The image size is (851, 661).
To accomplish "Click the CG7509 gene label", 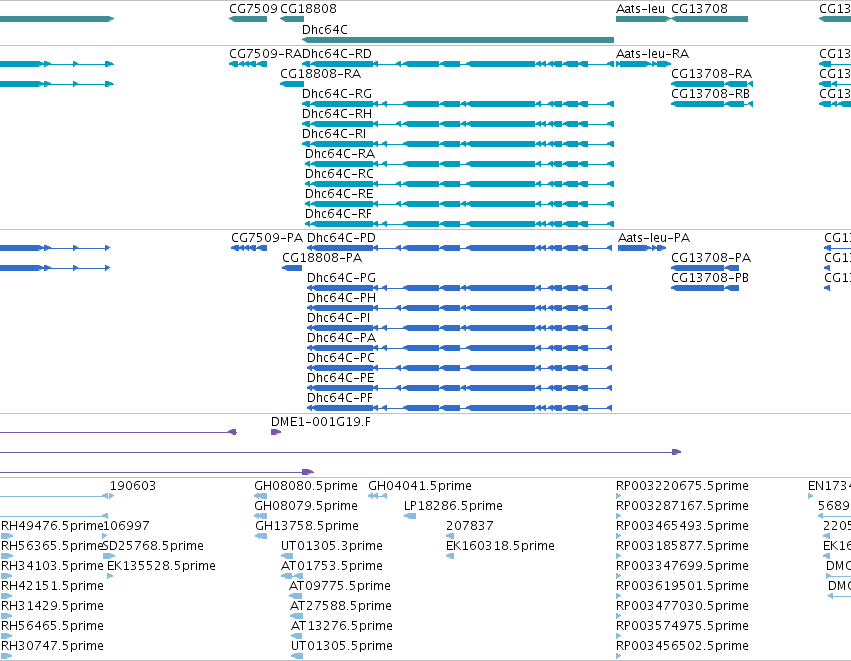I will [253, 9].
